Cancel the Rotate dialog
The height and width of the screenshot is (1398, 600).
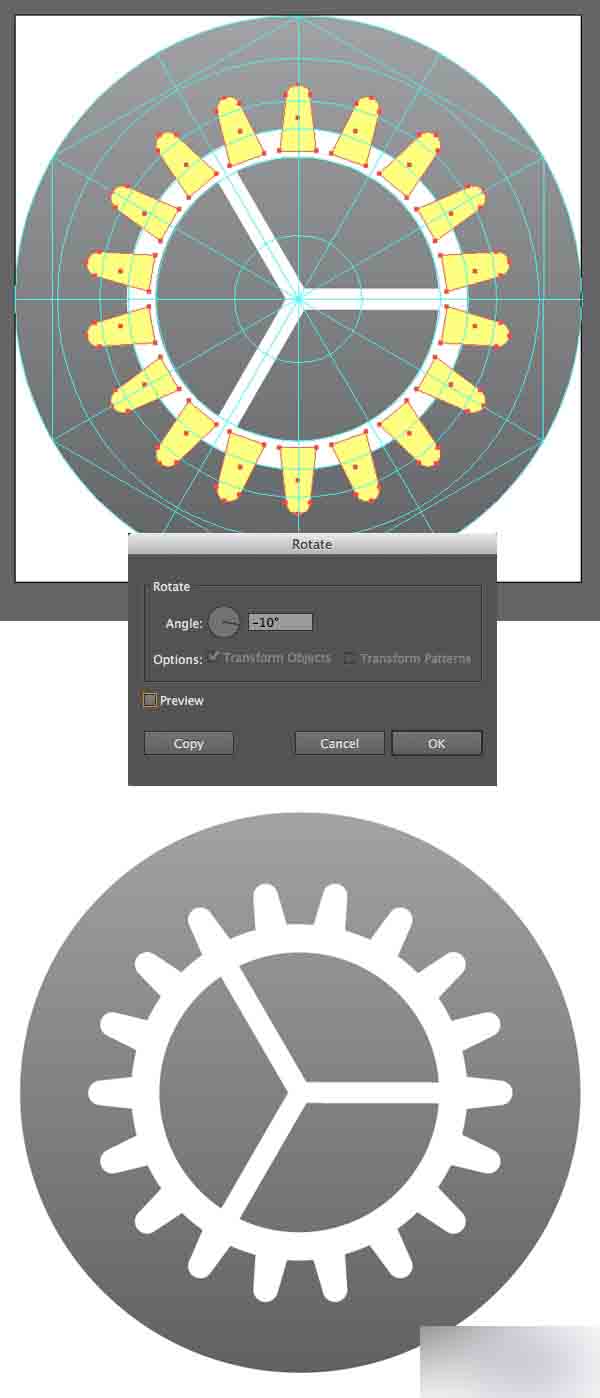click(x=339, y=743)
